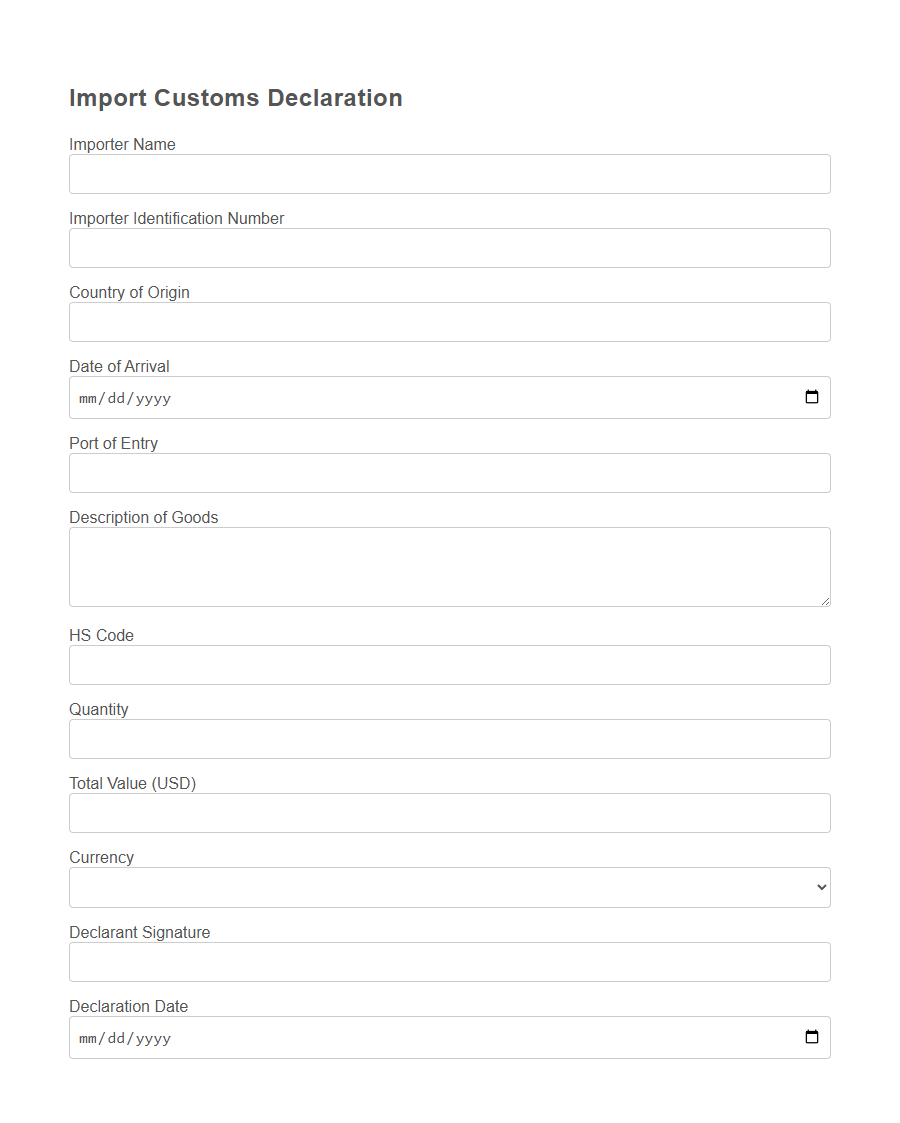This screenshot has height=1123, width=900.
Task: Select the Port of Entry field
Action: 450,473
